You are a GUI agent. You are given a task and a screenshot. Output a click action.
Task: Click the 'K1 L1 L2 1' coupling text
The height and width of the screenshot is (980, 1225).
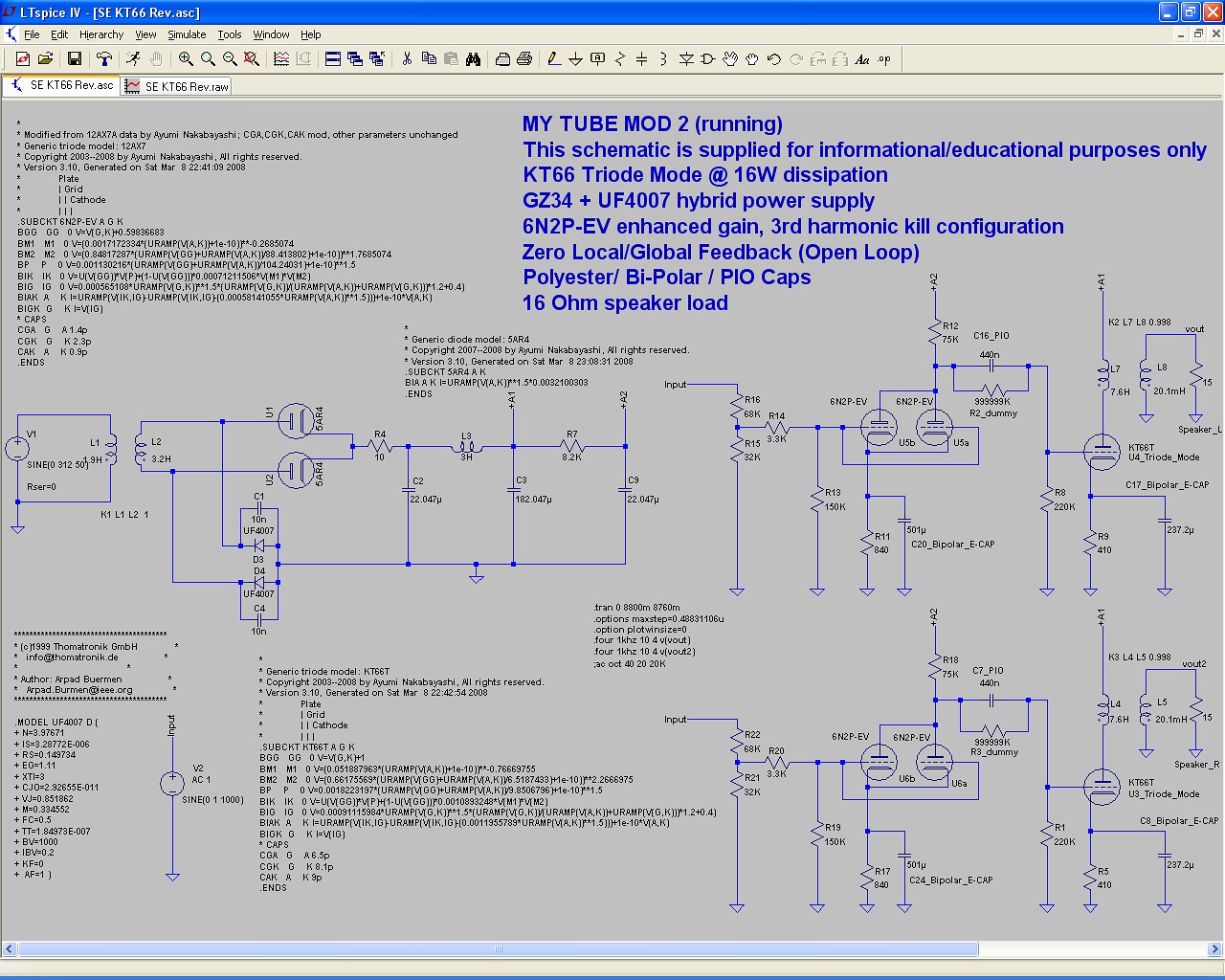(x=124, y=515)
